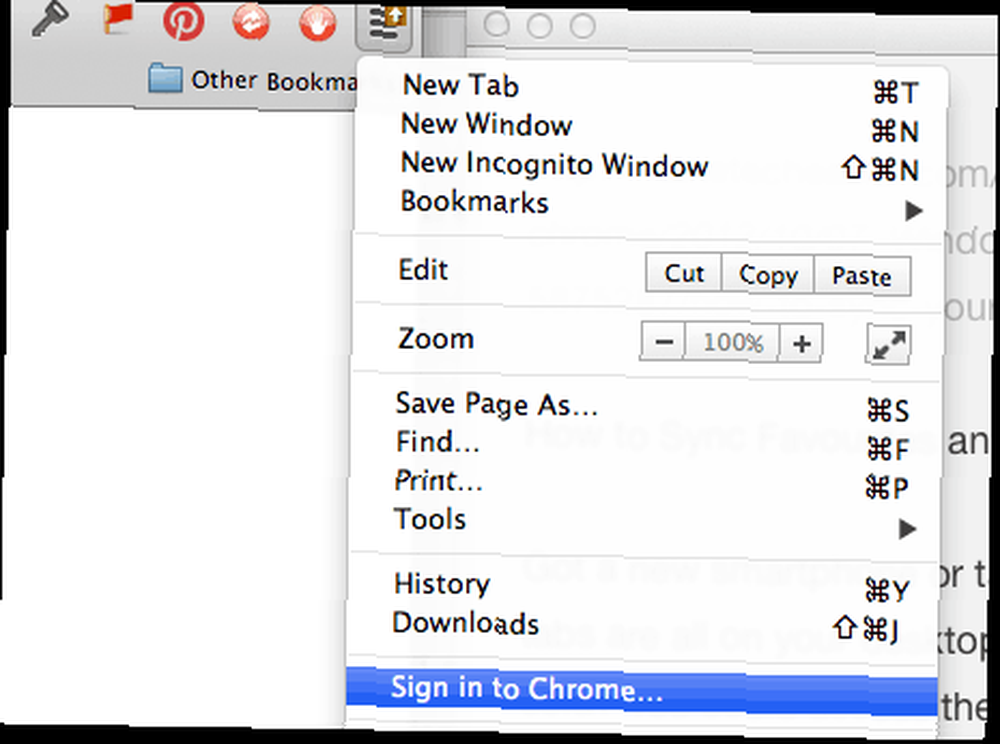
Task: Click the orange circular arrow extension icon
Action: pos(251,24)
